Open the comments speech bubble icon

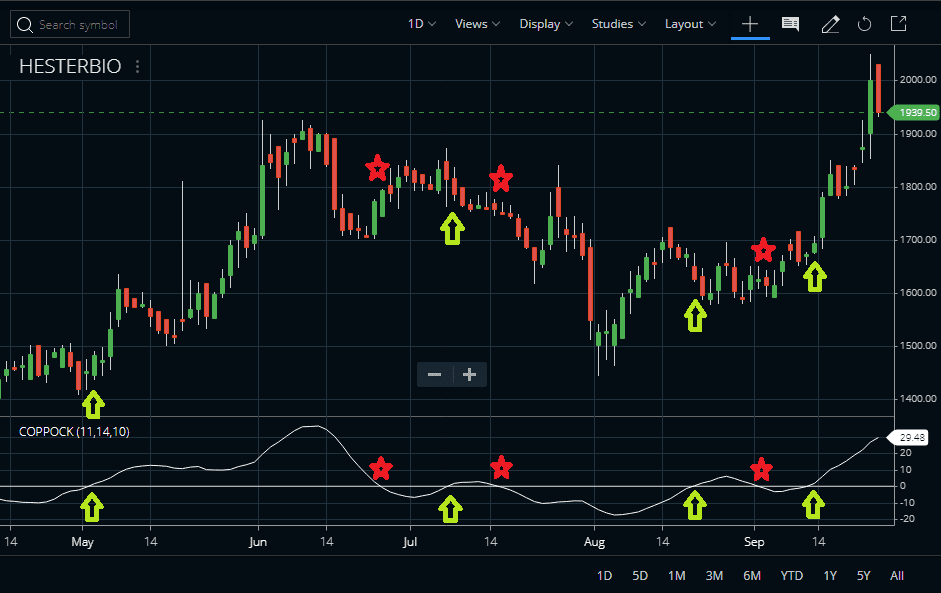pyautogui.click(x=790, y=24)
